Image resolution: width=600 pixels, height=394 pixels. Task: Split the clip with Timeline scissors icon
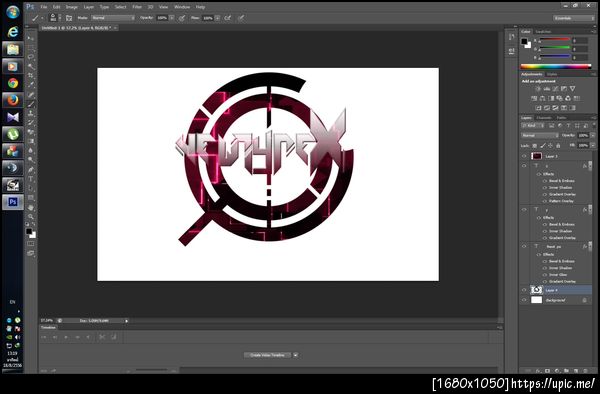click(x=102, y=337)
